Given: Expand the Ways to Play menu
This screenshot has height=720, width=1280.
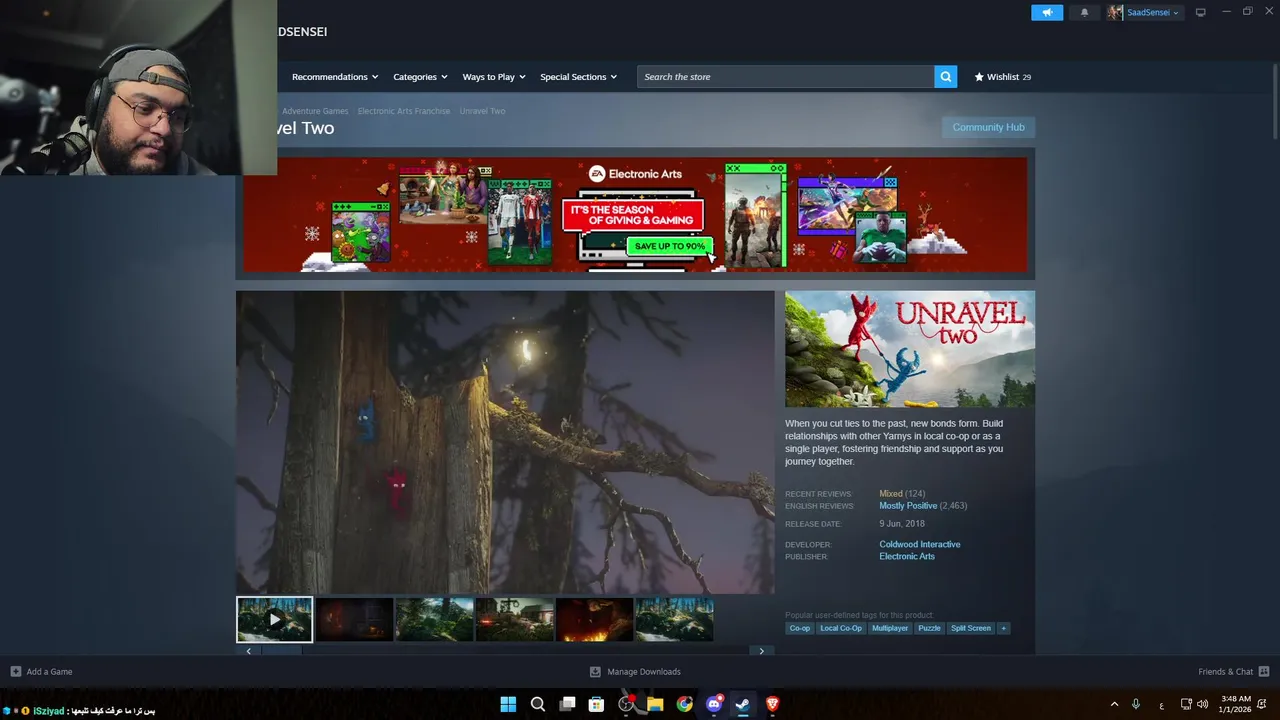Looking at the screenshot, I should point(494,77).
